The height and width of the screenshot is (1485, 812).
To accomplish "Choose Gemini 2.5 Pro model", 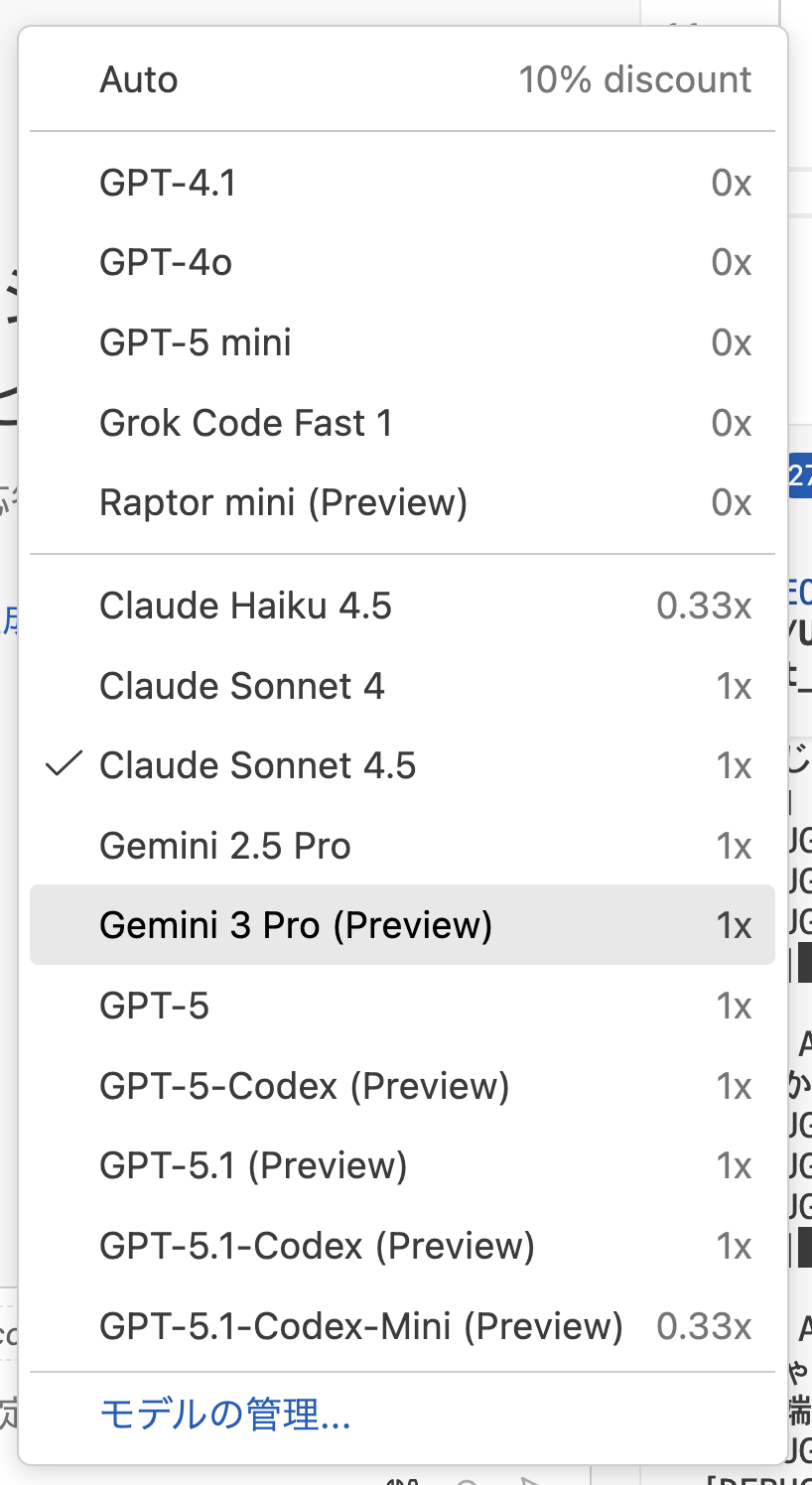I will (225, 847).
